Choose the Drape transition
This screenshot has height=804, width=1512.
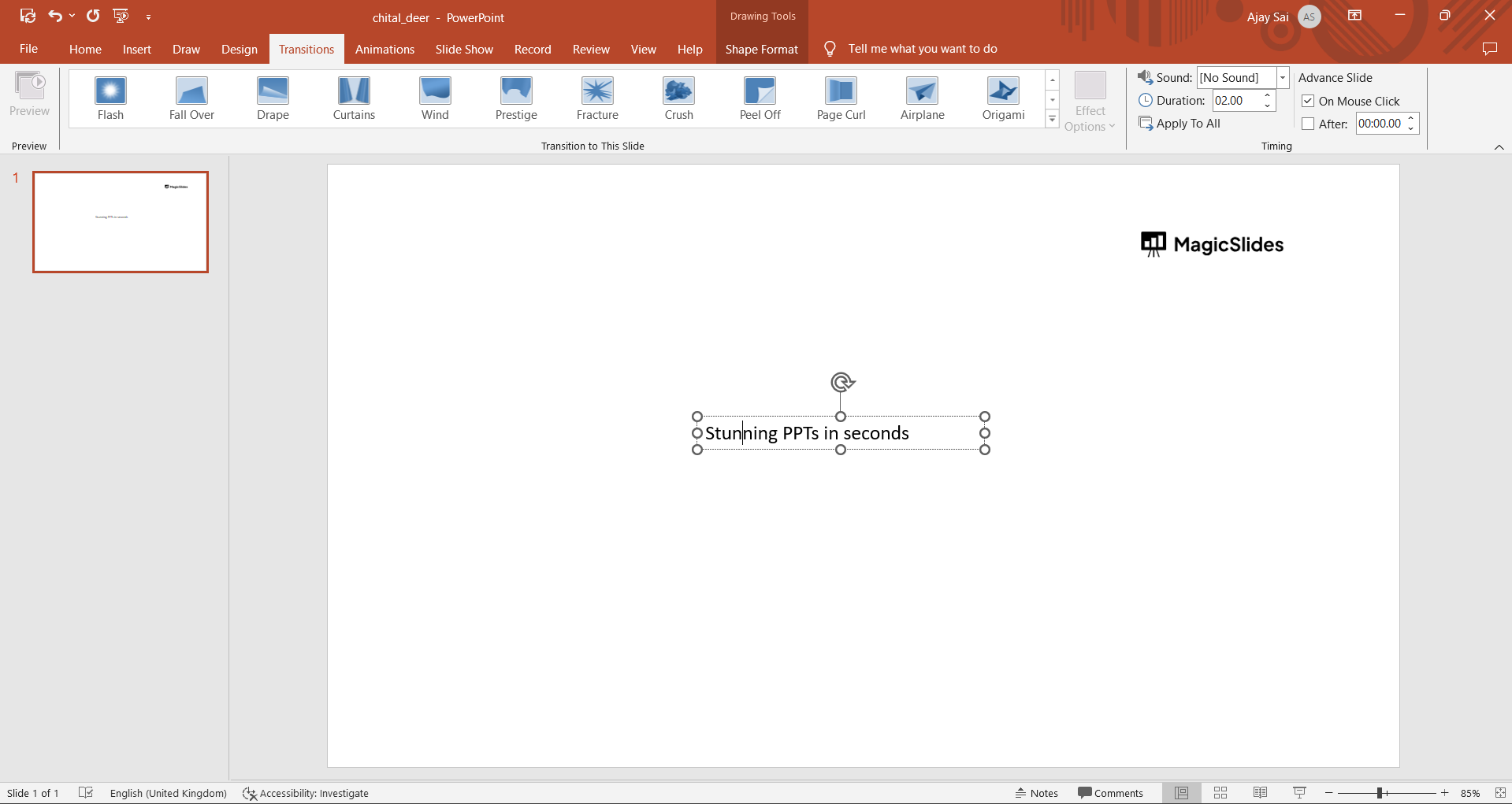273,98
